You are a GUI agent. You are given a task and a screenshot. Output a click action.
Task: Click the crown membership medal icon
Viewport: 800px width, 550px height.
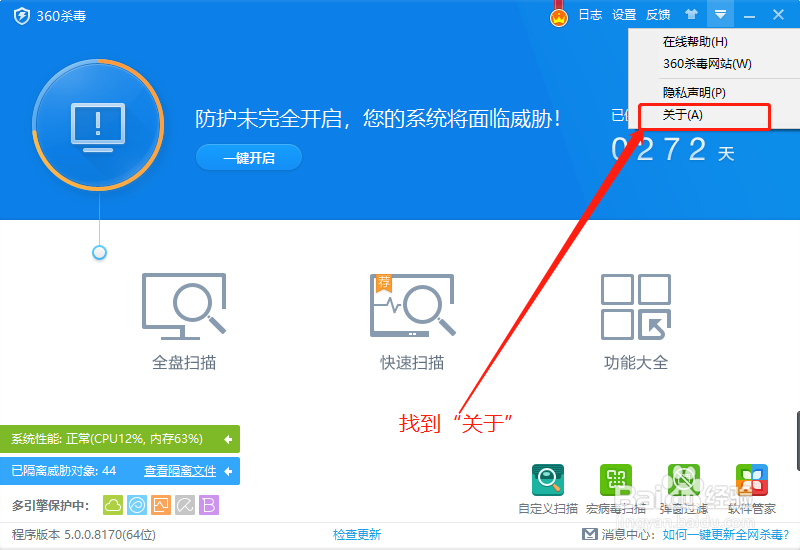559,18
